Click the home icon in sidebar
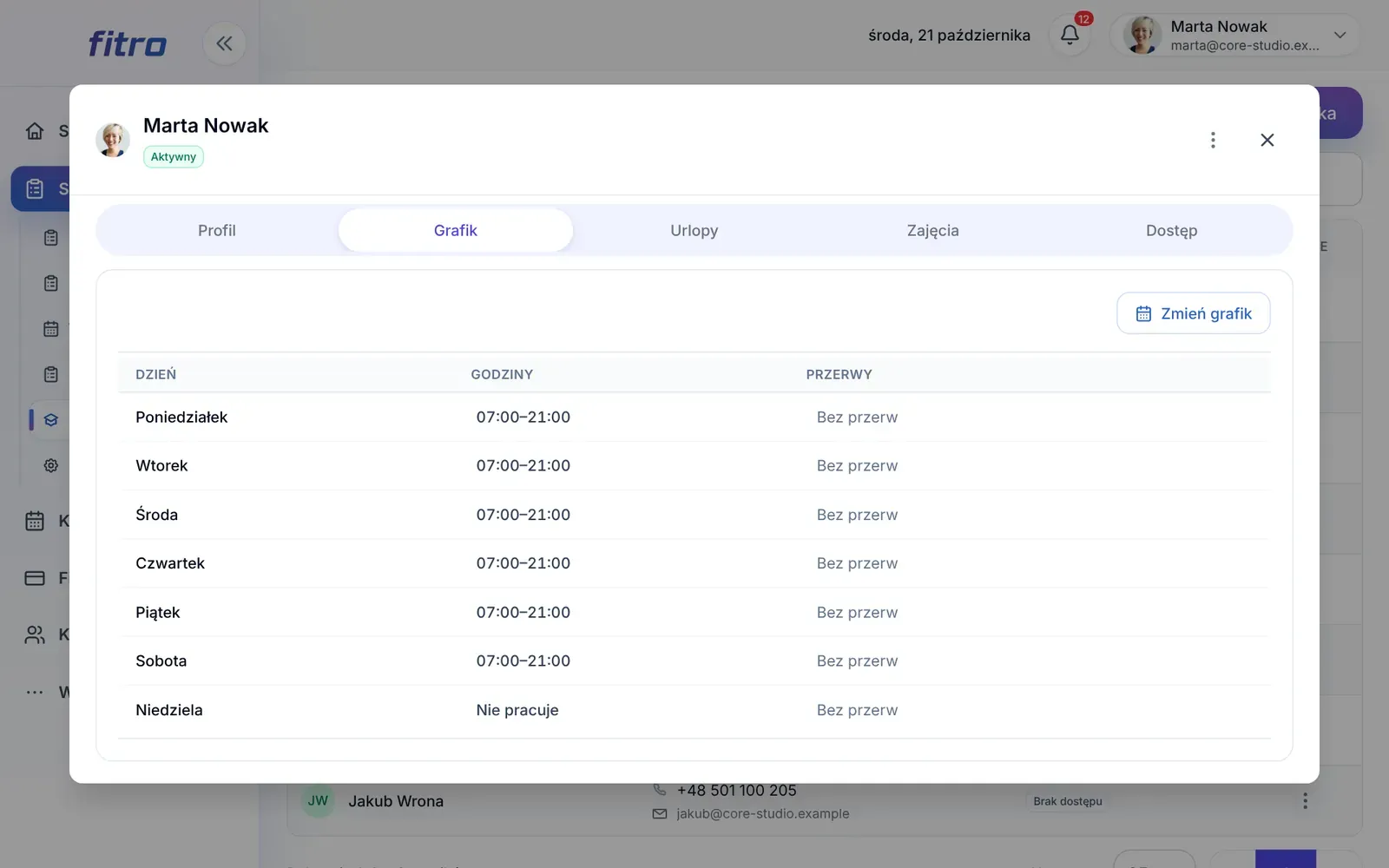 click(x=35, y=131)
